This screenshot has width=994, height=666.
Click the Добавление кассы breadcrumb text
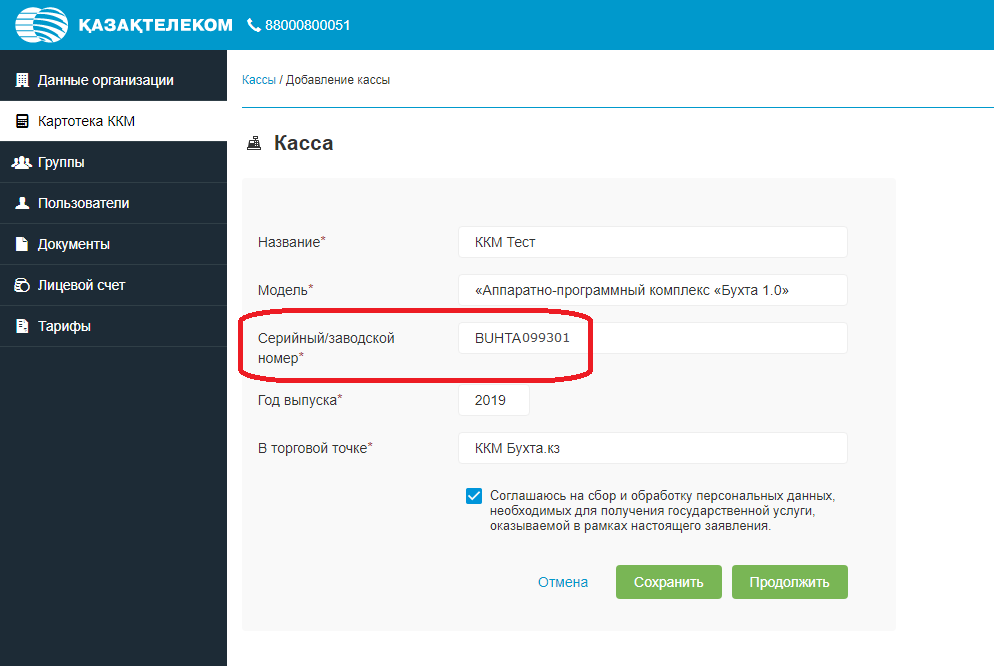tap(338, 80)
